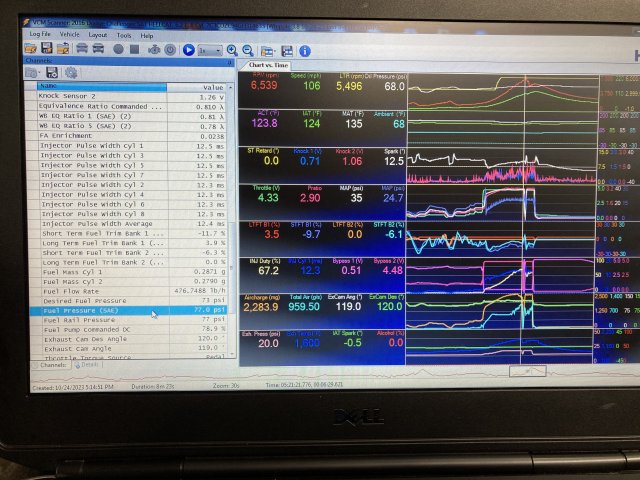This screenshot has width=640, height=480.
Task: Click the RPM value gauge in chart
Action: click(x=263, y=83)
